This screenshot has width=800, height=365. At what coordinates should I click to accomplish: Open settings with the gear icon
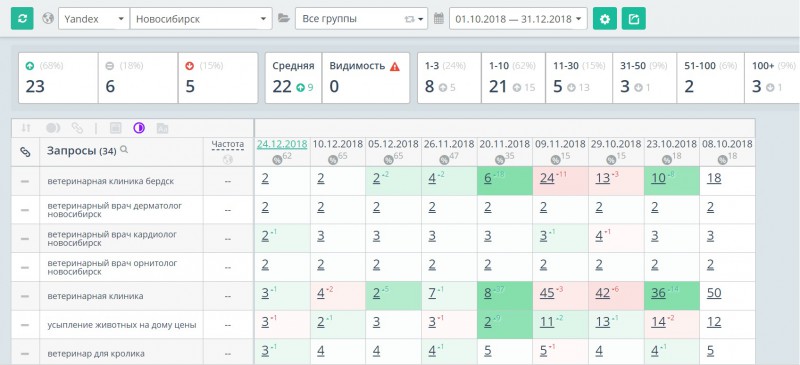[x=605, y=19]
